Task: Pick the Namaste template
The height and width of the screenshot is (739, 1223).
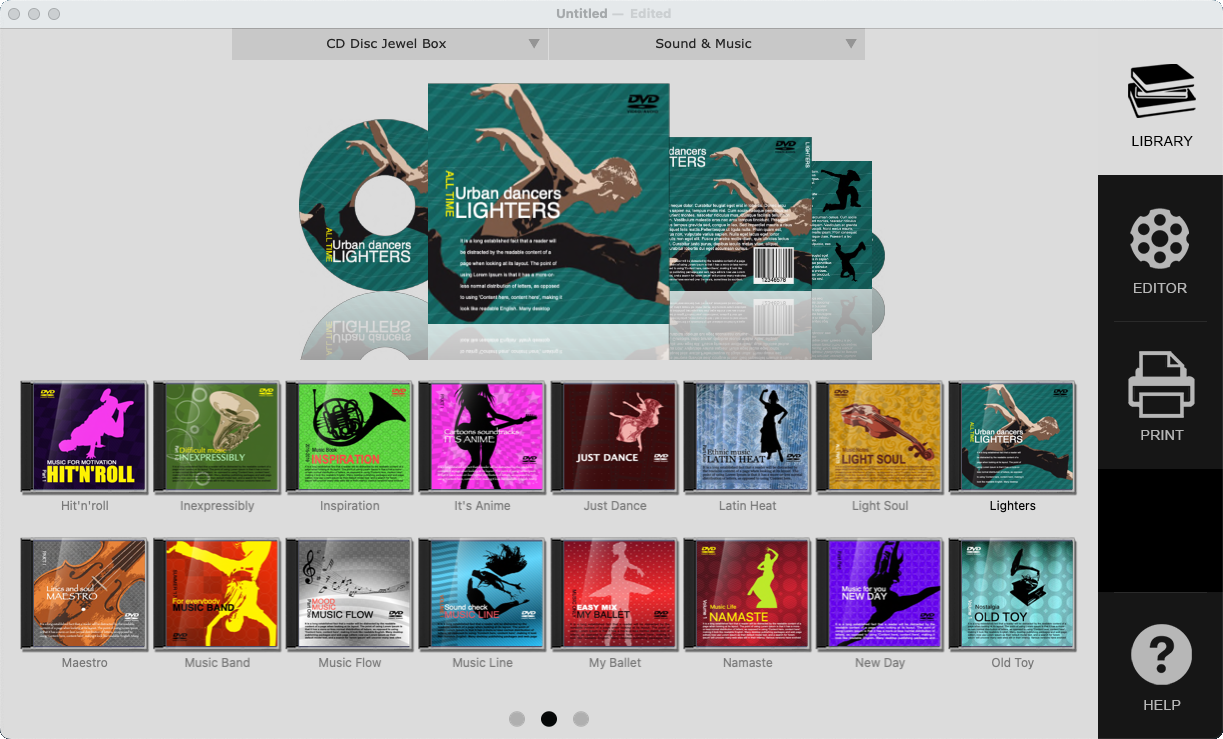Action: pos(747,593)
